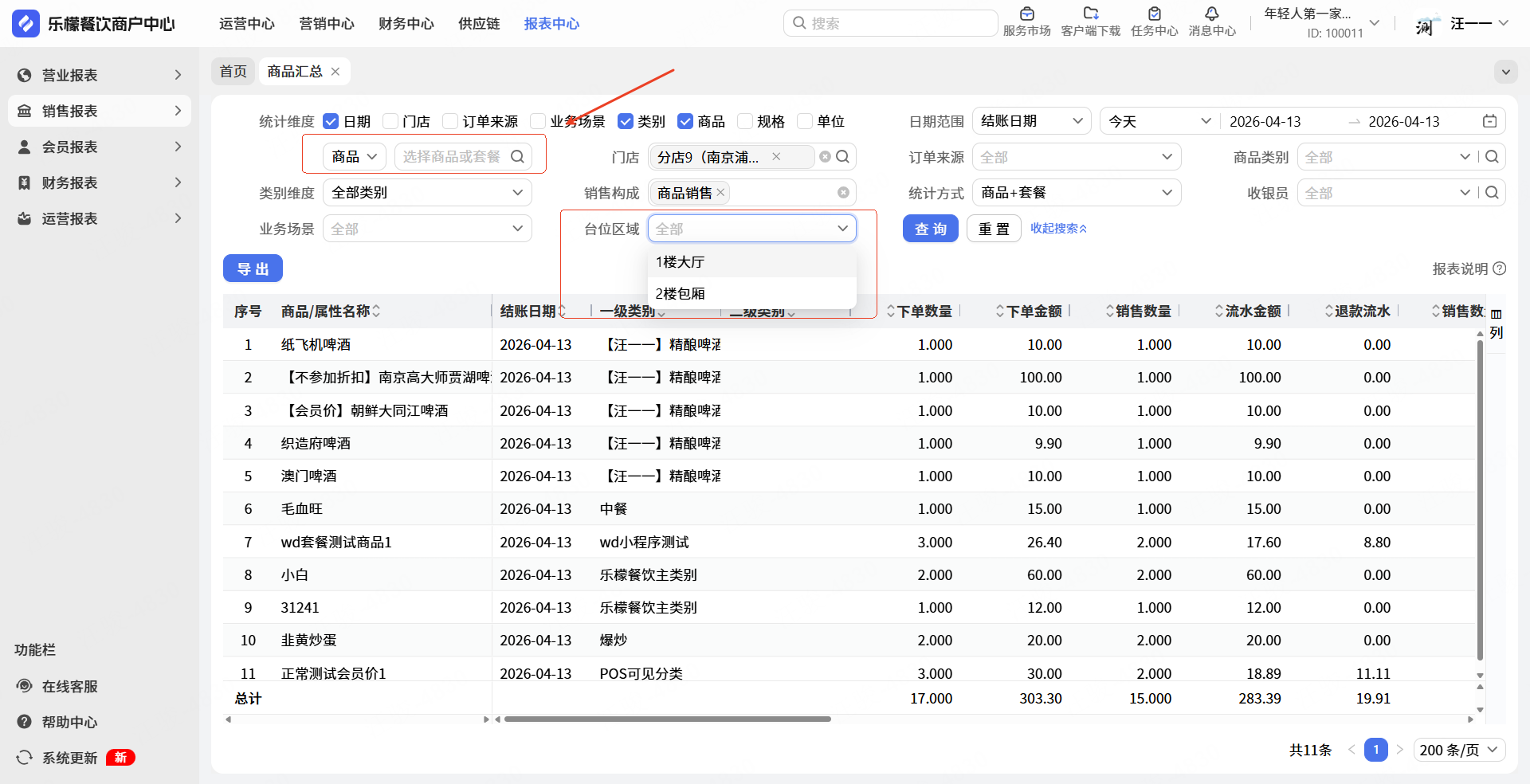Enable the 门店 dimension checkbox
1530x784 pixels.
(390, 121)
